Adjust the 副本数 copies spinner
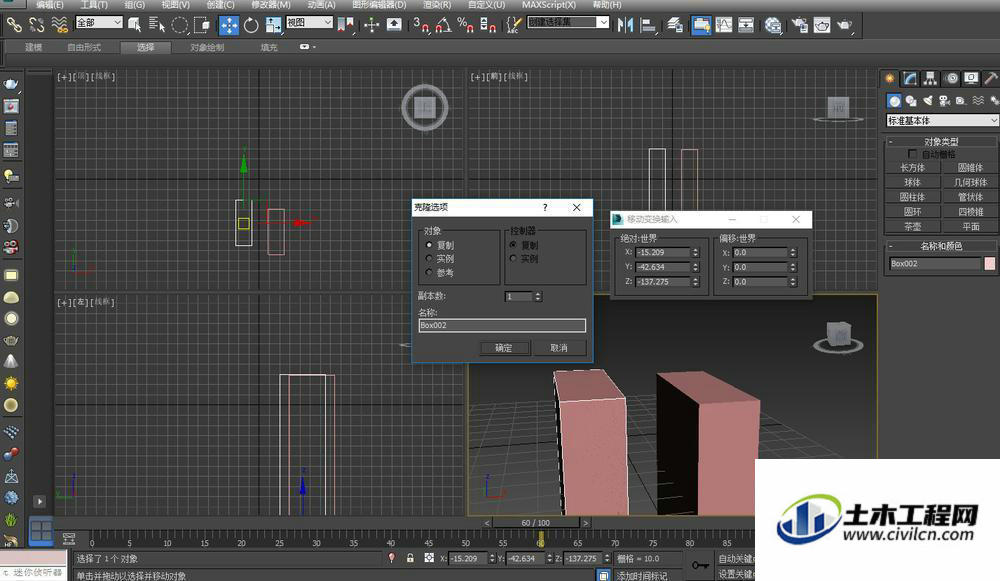This screenshot has width=1000, height=581. click(x=538, y=297)
